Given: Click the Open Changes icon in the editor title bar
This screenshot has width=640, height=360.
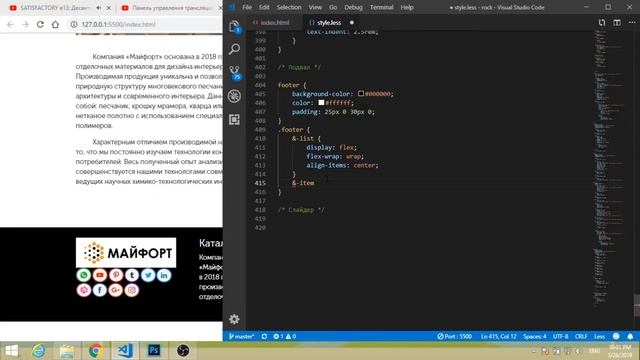Looking at the screenshot, I should (x=602, y=23).
